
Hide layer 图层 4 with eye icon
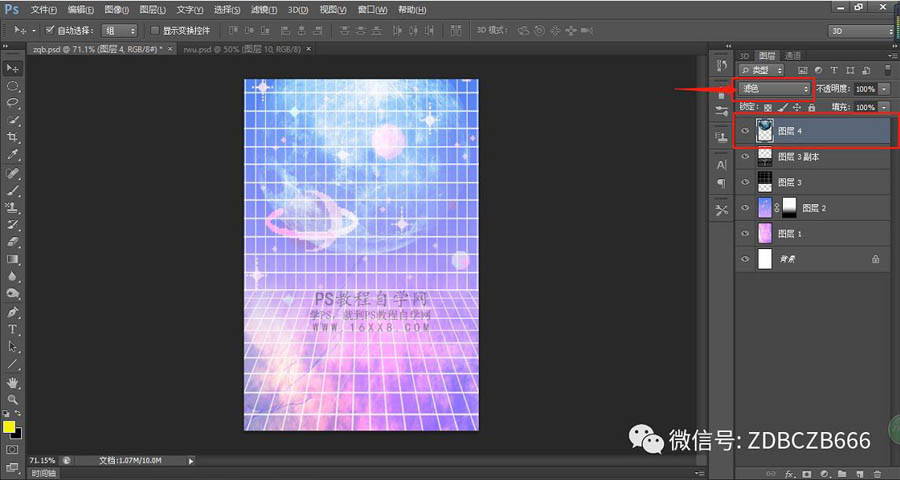click(x=745, y=131)
